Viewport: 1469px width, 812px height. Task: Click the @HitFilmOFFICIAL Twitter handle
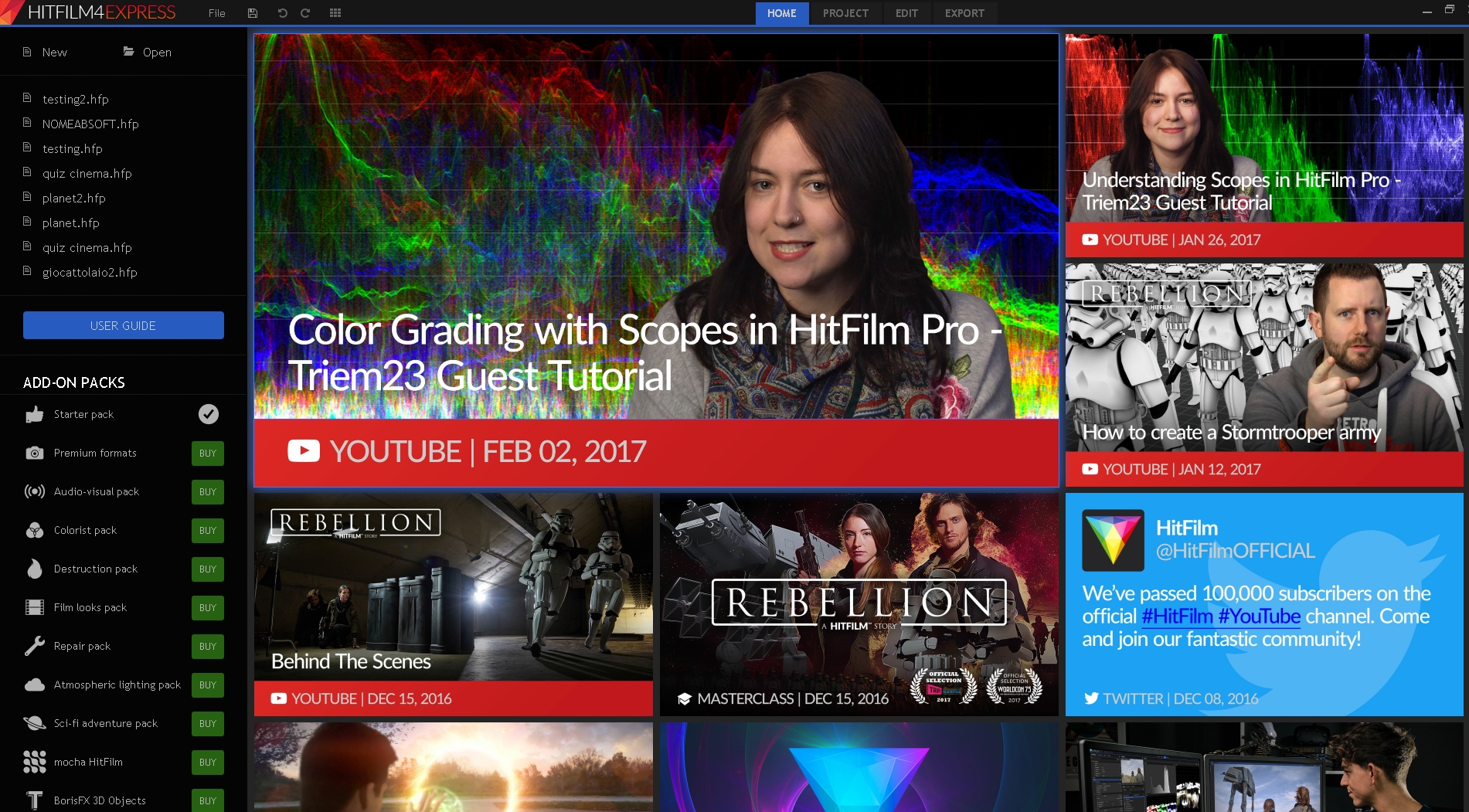coord(1235,551)
